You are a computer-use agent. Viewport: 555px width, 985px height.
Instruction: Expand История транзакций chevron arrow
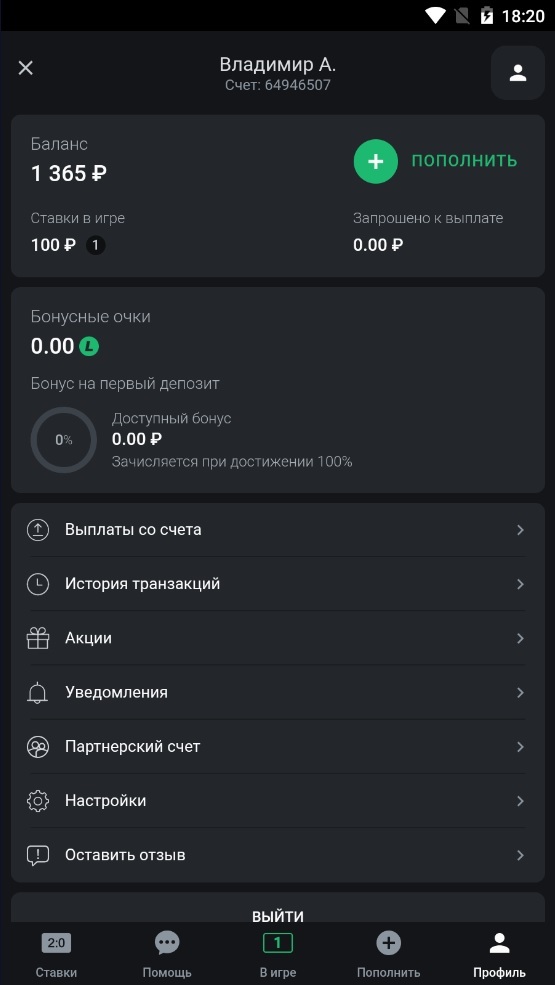pos(520,584)
